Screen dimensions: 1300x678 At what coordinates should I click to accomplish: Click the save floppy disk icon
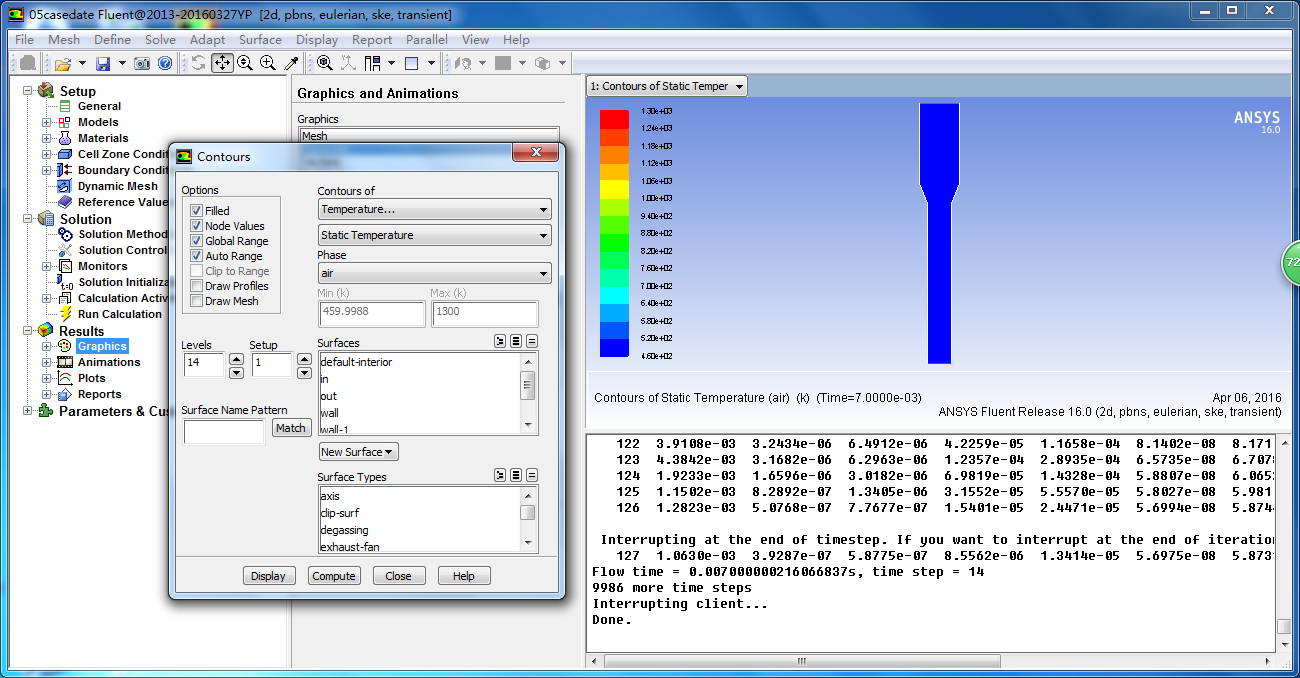[102, 63]
